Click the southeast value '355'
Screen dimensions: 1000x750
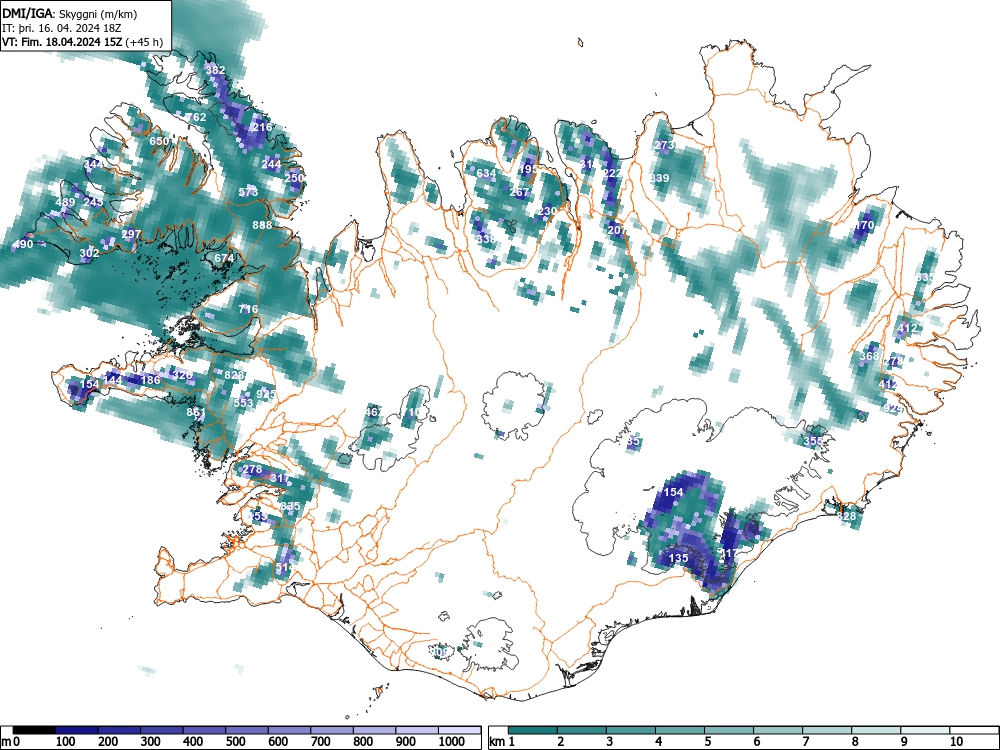click(813, 441)
